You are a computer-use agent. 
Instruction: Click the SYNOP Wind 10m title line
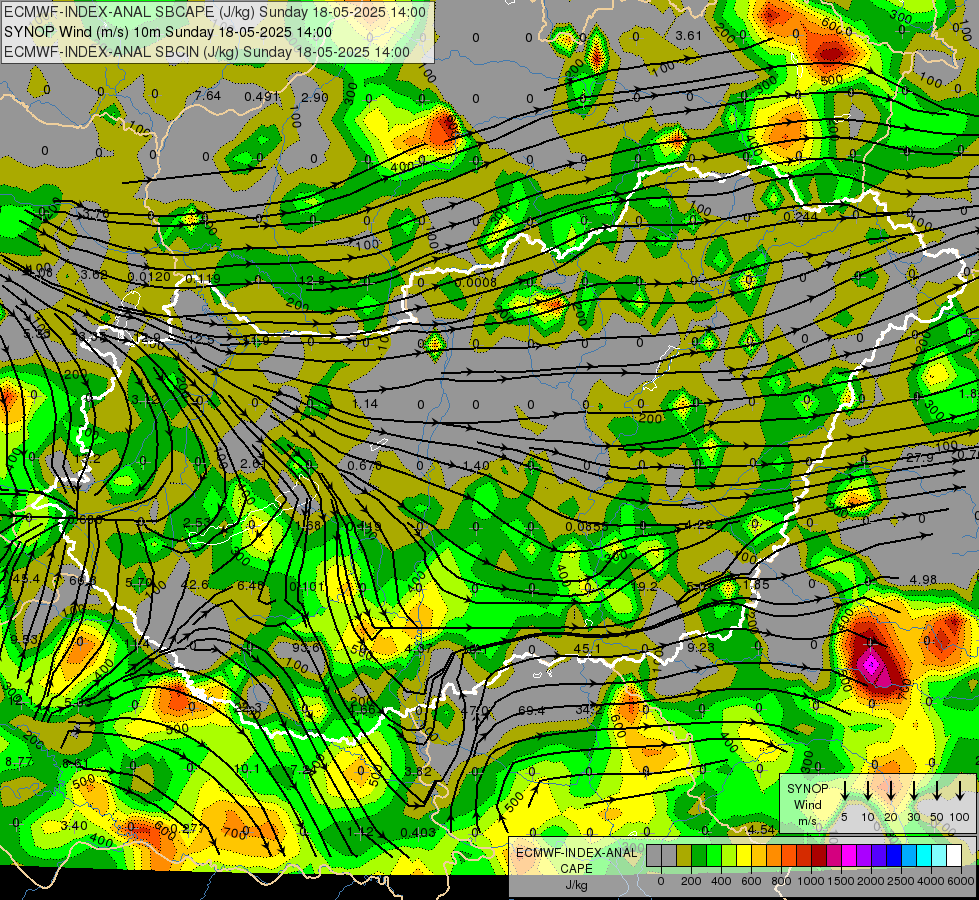pos(167,32)
